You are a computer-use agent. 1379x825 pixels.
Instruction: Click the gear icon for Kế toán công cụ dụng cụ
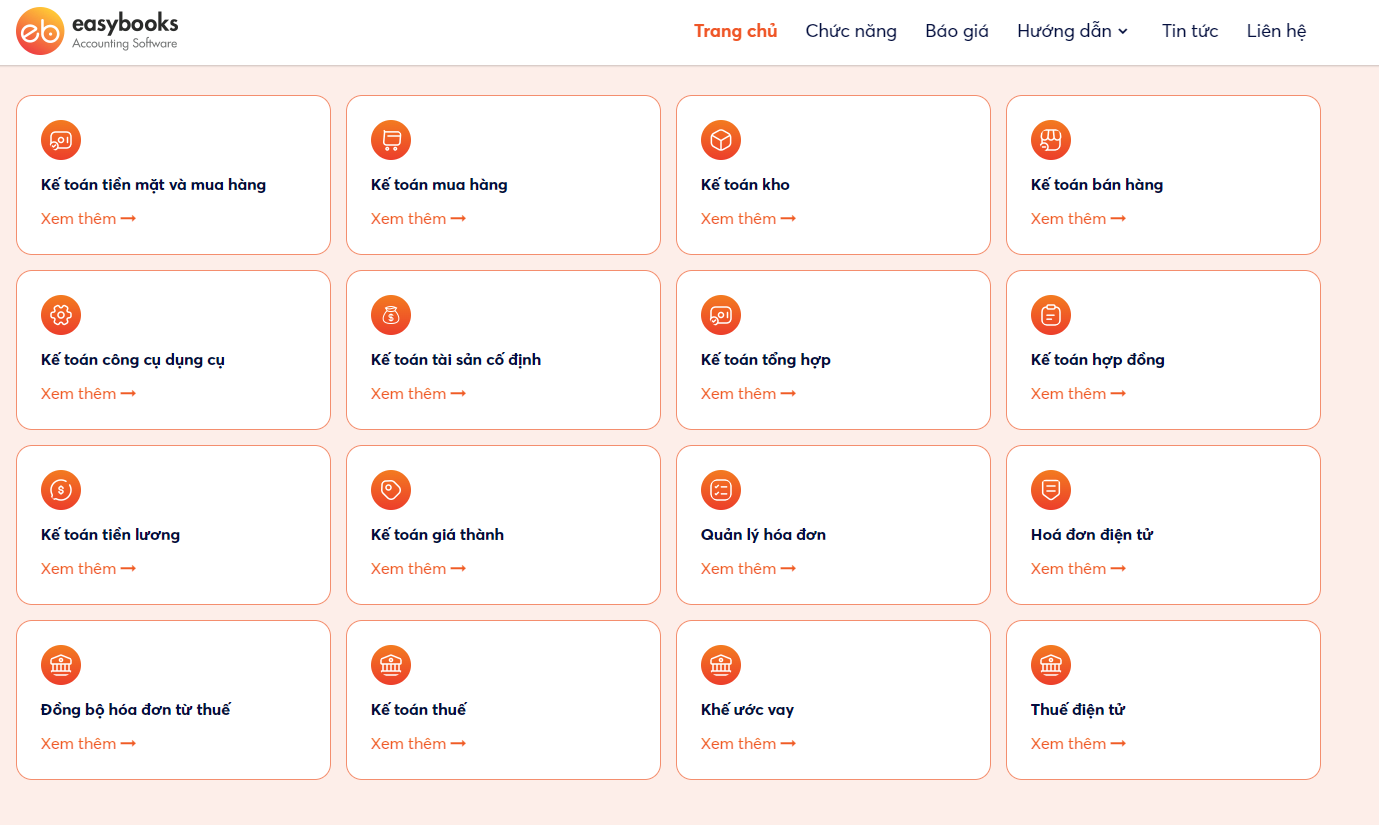tap(61, 316)
